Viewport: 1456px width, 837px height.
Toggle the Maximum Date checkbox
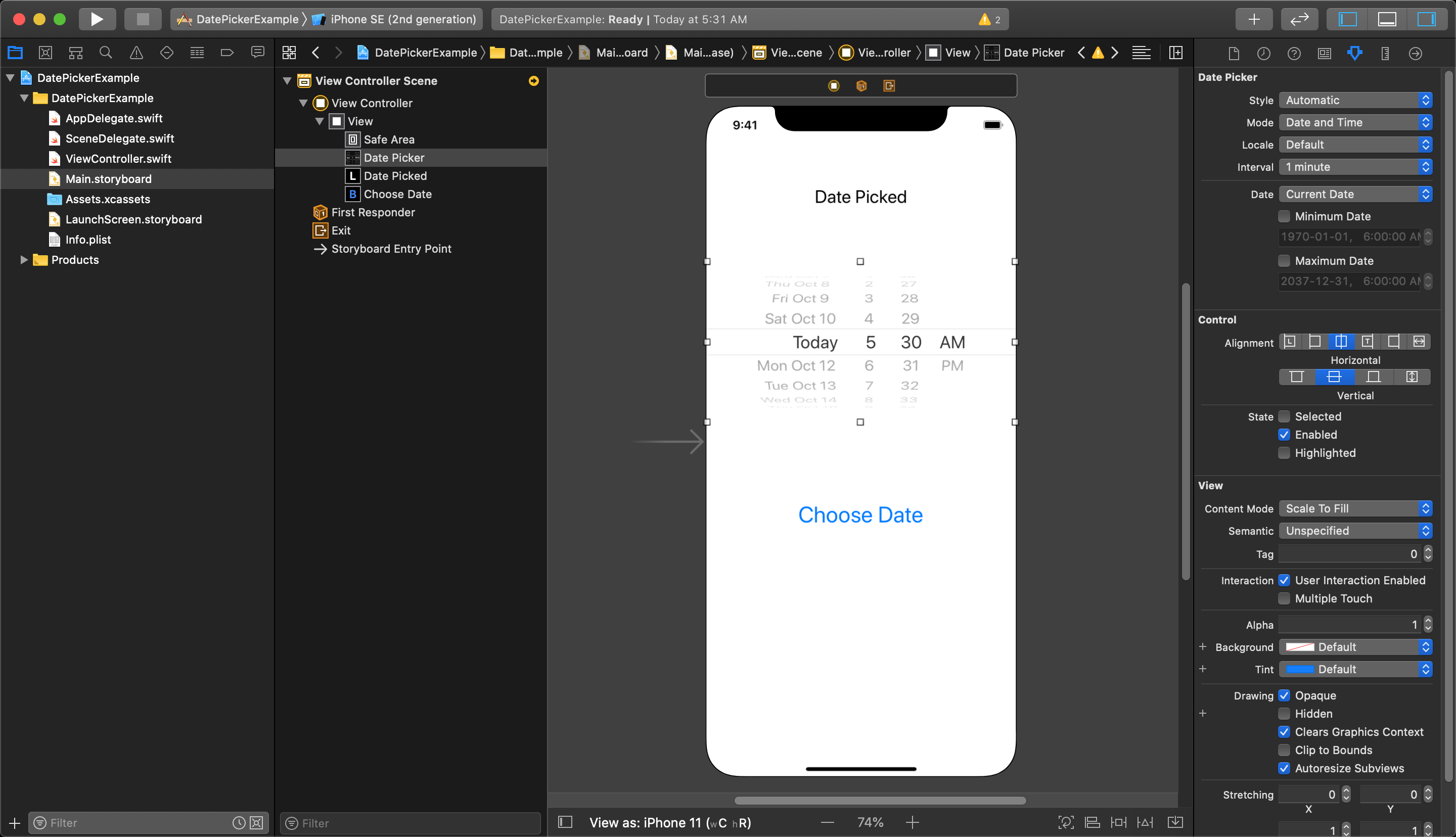pyautogui.click(x=1283, y=260)
